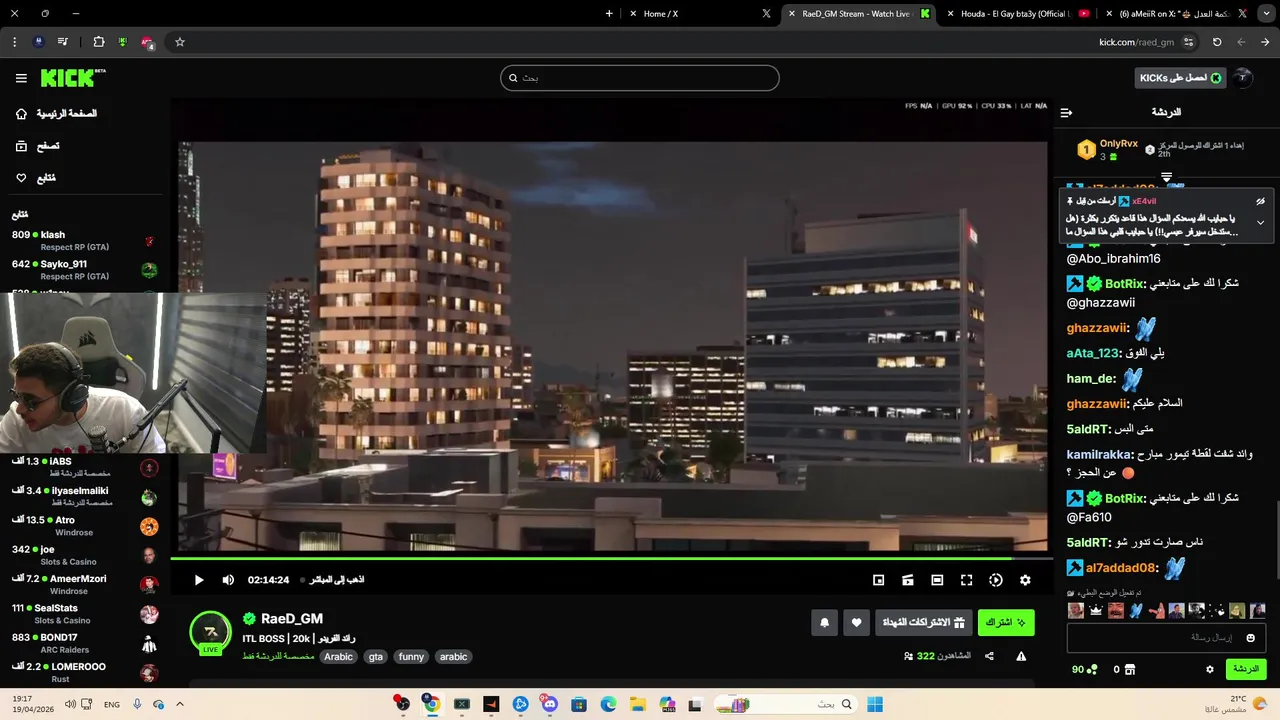The height and width of the screenshot is (720, 1280).
Task: Send message with green الدردشة button
Action: click(x=1246, y=669)
